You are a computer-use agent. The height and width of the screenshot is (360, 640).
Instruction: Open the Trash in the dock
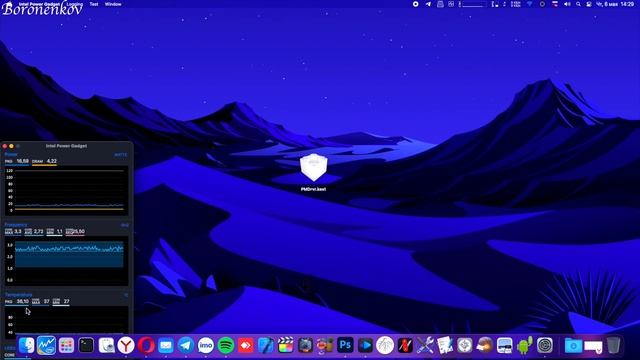pyautogui.click(x=613, y=346)
